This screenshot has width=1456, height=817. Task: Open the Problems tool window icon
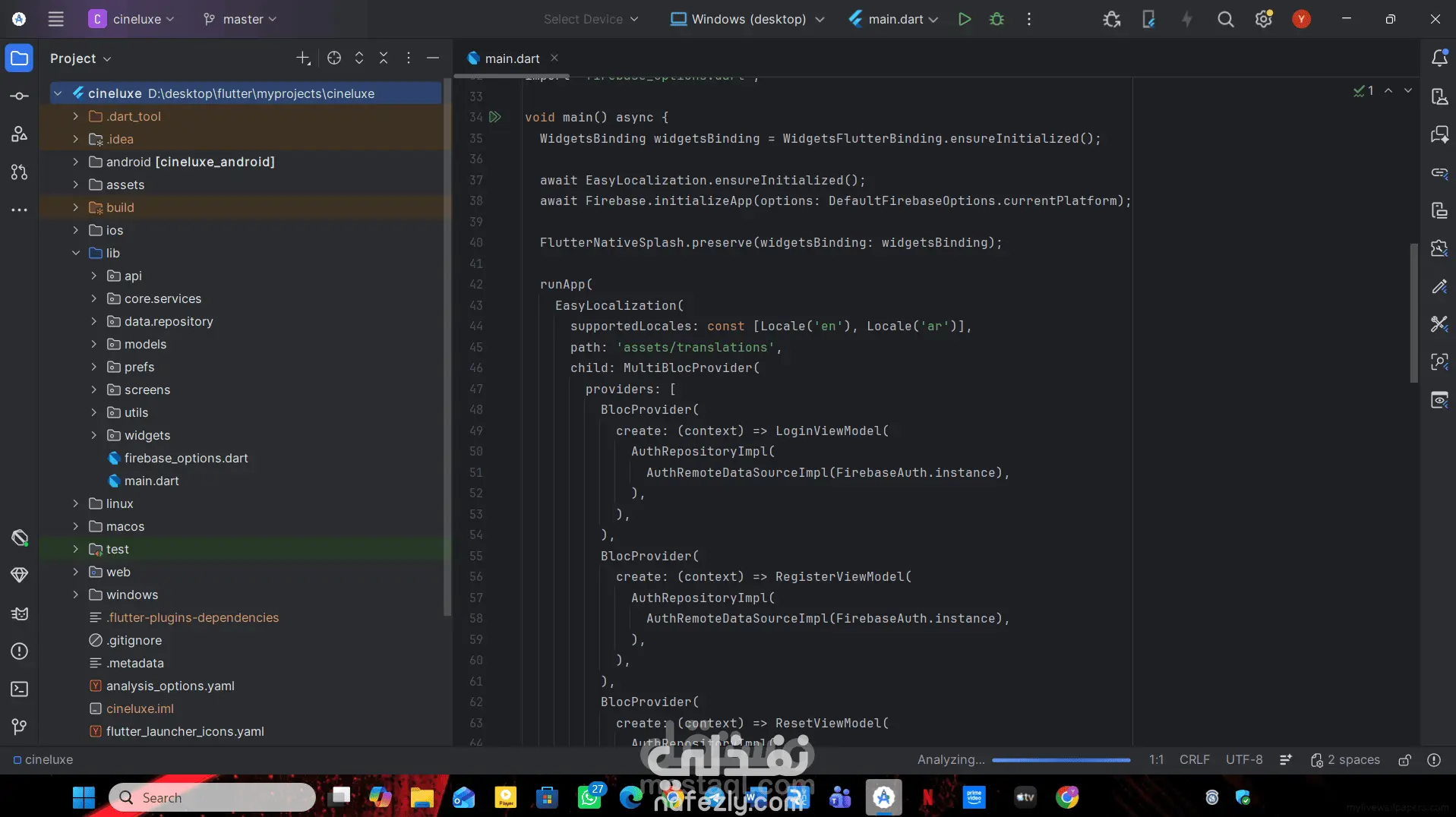click(20, 651)
